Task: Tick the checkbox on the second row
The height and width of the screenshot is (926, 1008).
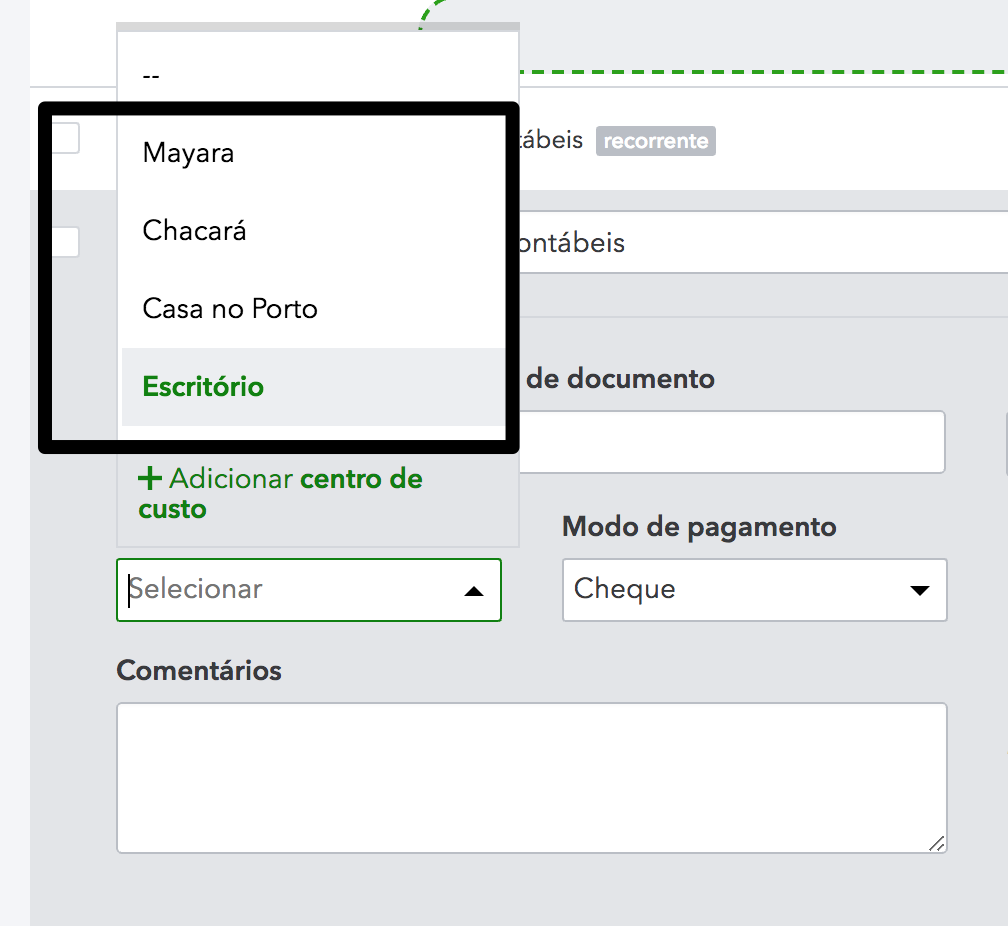Action: [x=66, y=242]
